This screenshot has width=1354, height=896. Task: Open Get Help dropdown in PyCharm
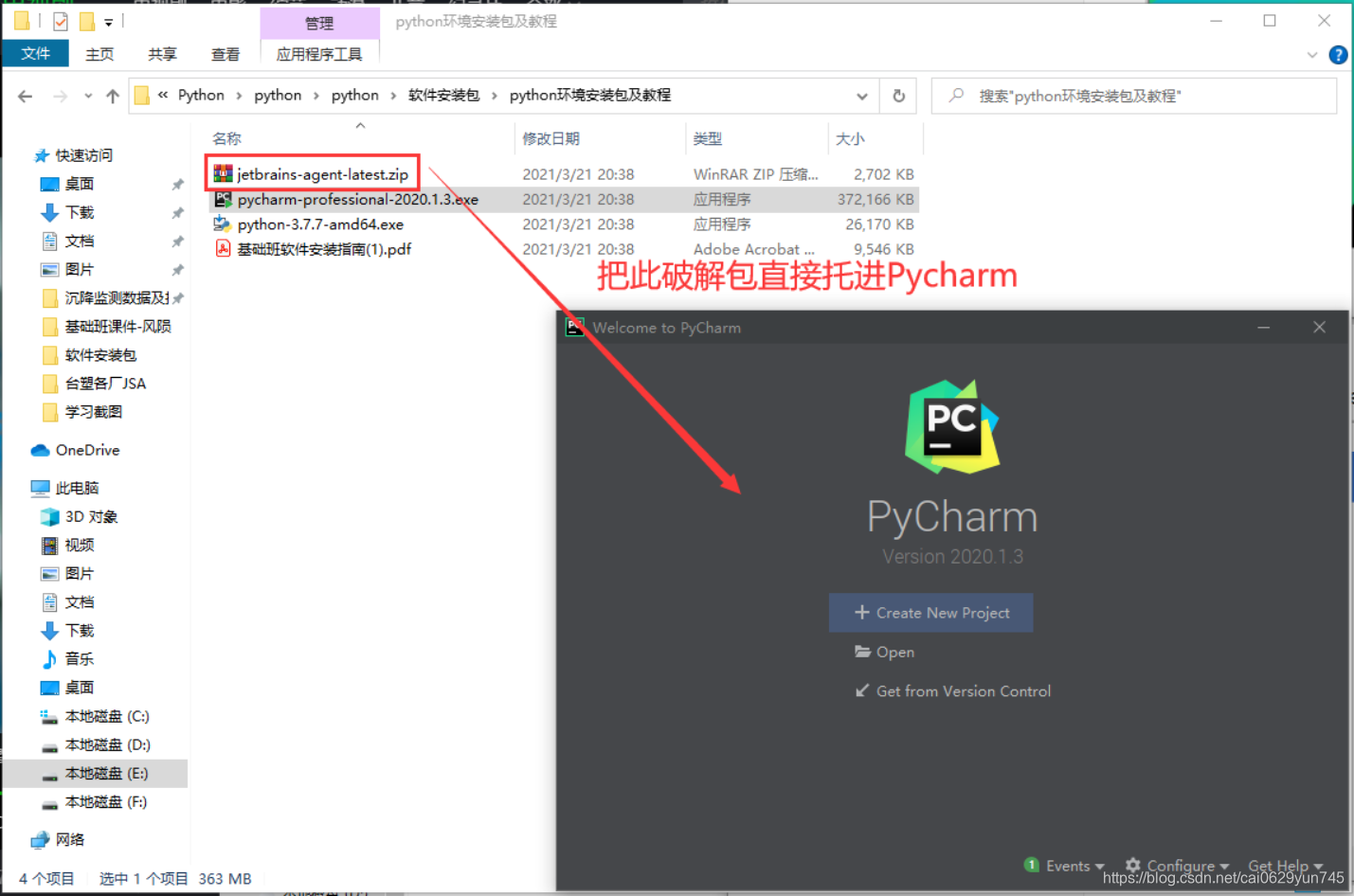click(1286, 866)
